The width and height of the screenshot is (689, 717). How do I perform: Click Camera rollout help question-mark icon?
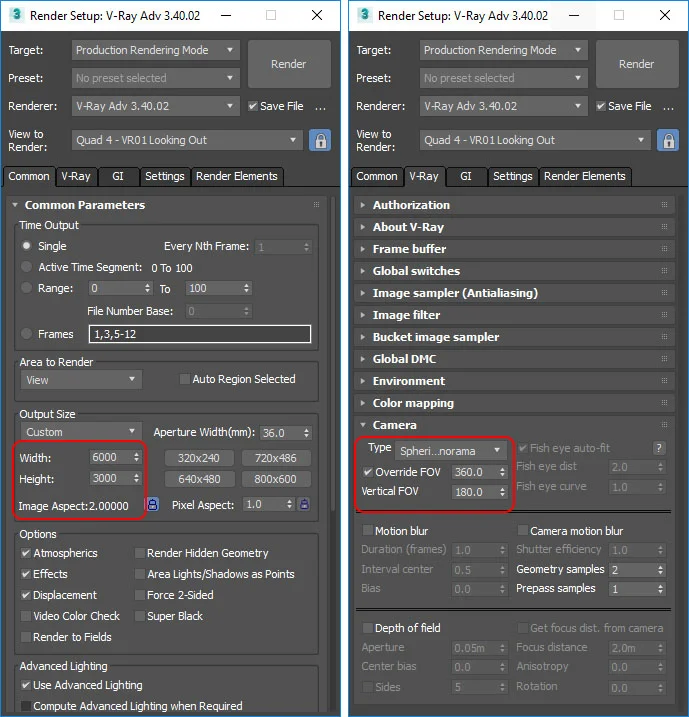pos(659,448)
